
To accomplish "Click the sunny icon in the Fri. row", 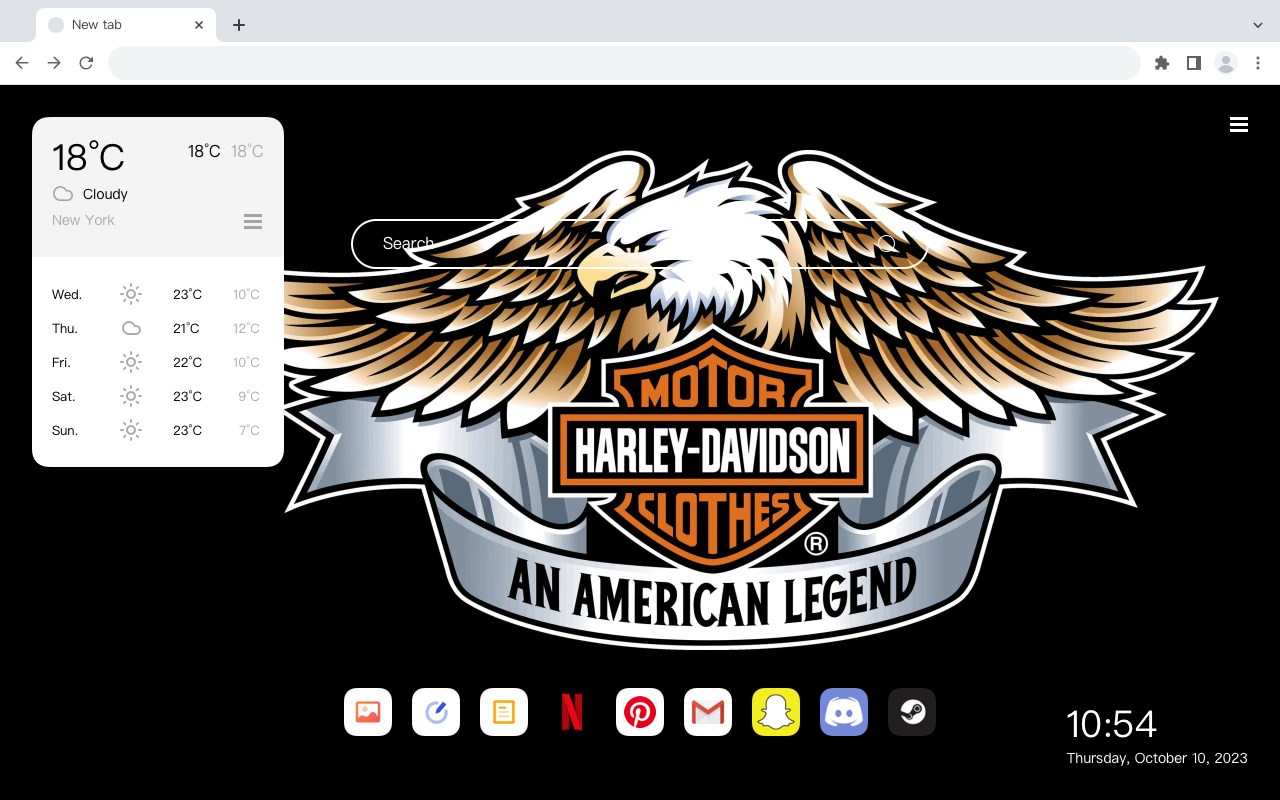I will coord(131,362).
